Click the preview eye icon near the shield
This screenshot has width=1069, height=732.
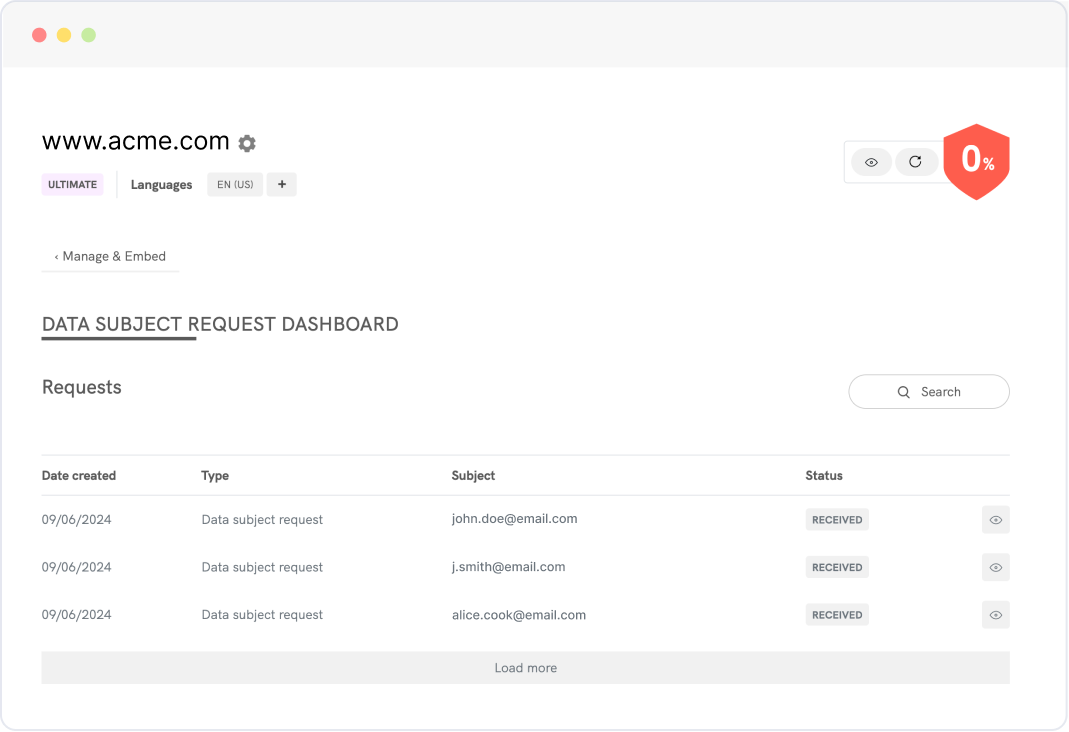871,162
